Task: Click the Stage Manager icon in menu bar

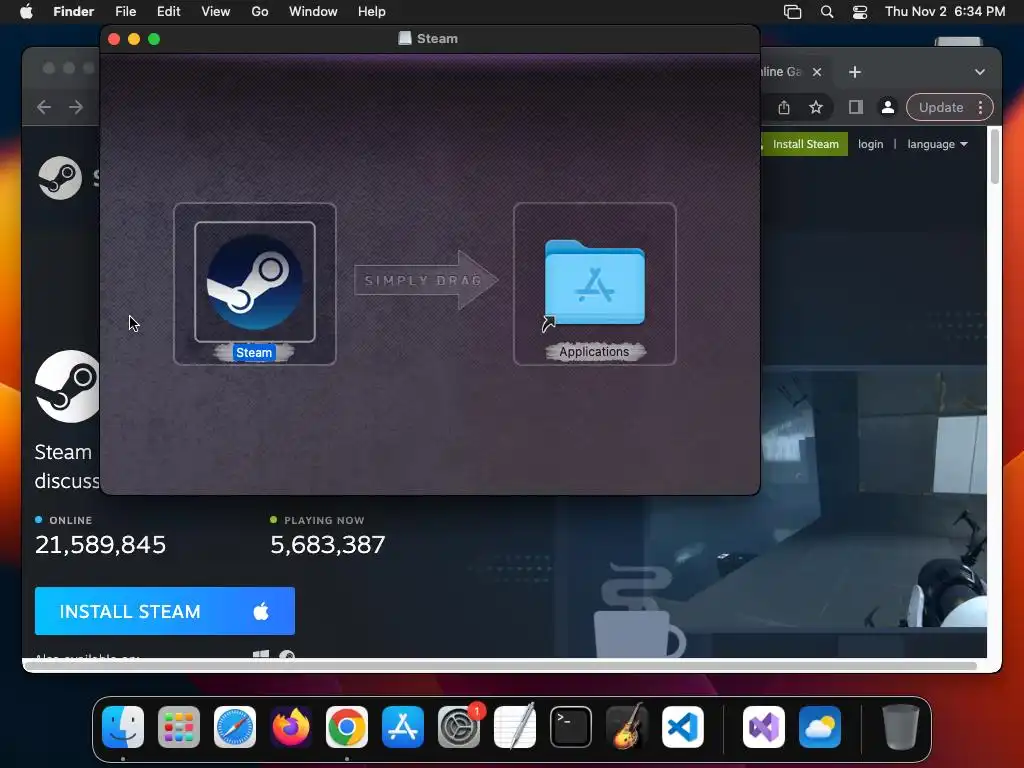Action: tap(792, 12)
